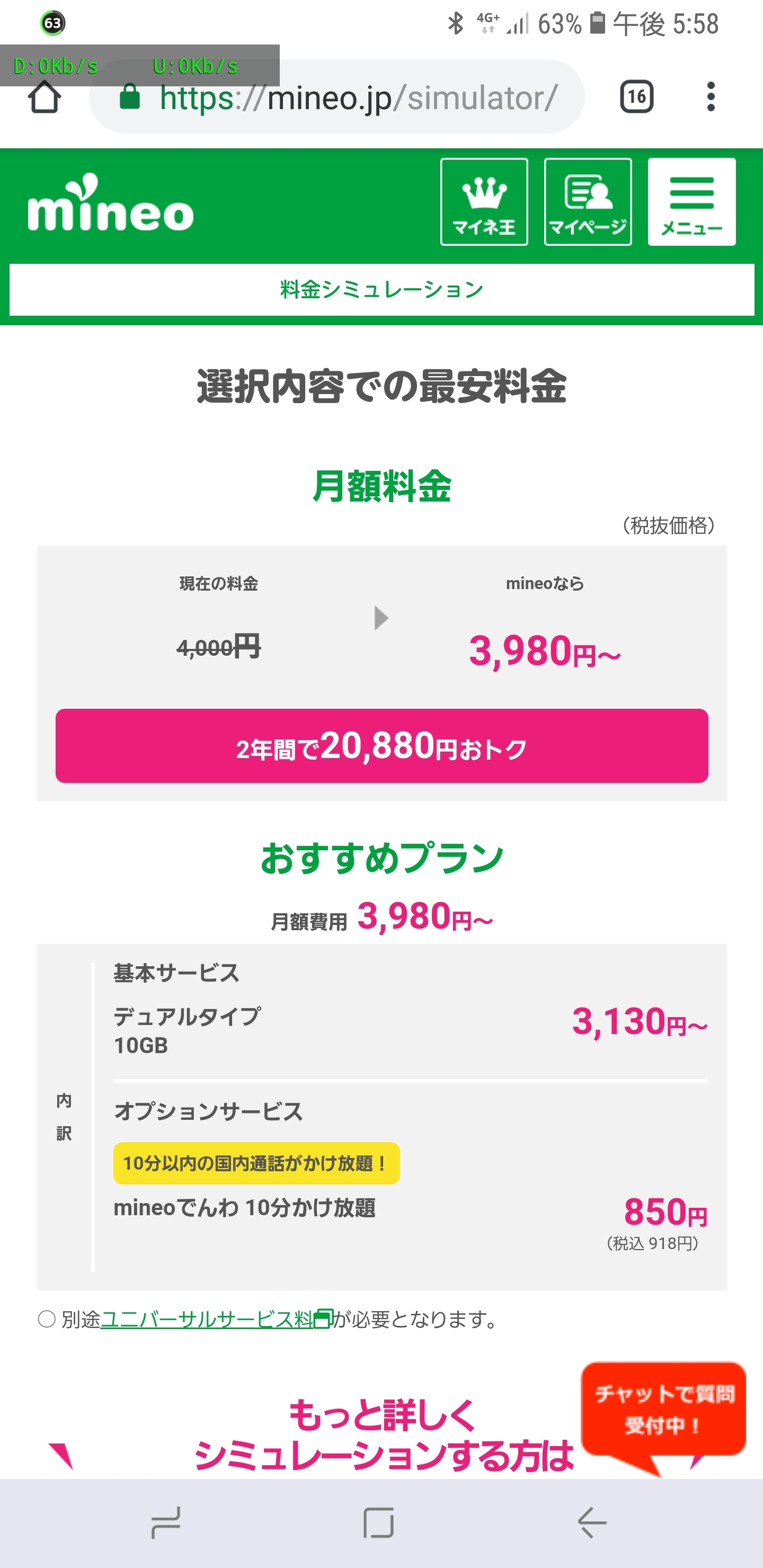Viewport: 763px width, 1568px height.
Task: Tap the Android recent apps icon
Action: coord(166,1522)
